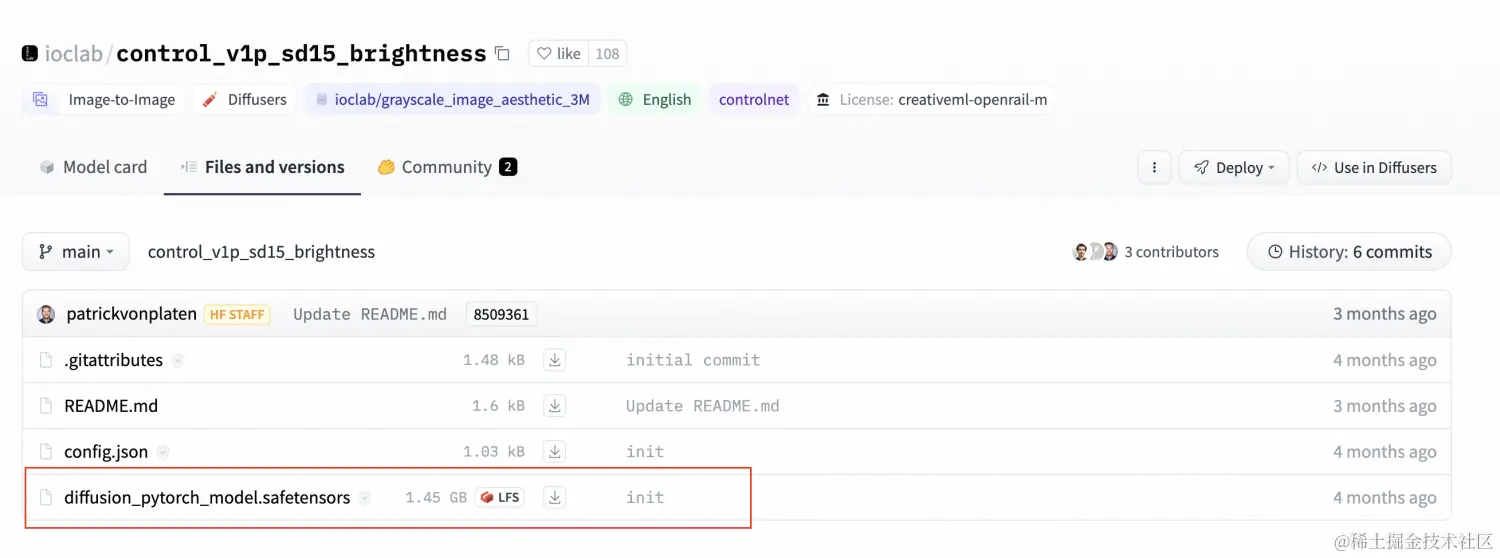Open README.md row's Update README.md commit
The width and height of the screenshot is (1500, 558).
[702, 406]
